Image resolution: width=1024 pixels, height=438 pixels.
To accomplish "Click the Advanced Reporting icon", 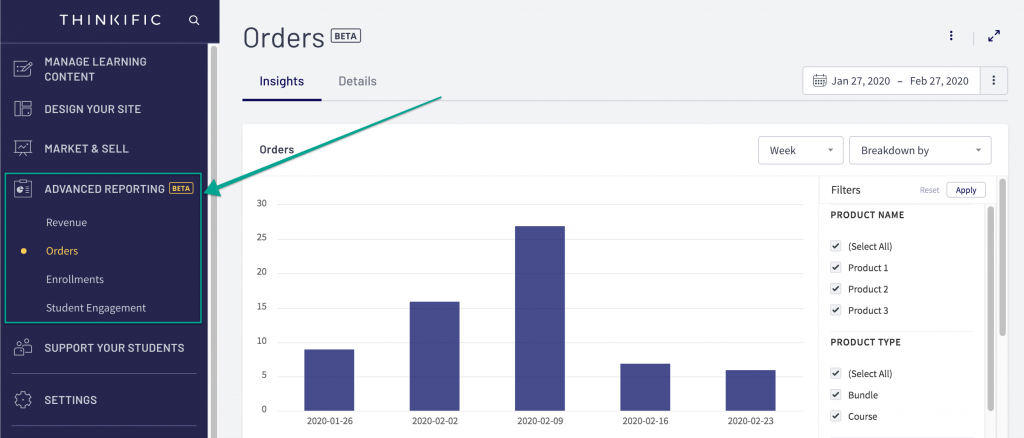I will 23,188.
